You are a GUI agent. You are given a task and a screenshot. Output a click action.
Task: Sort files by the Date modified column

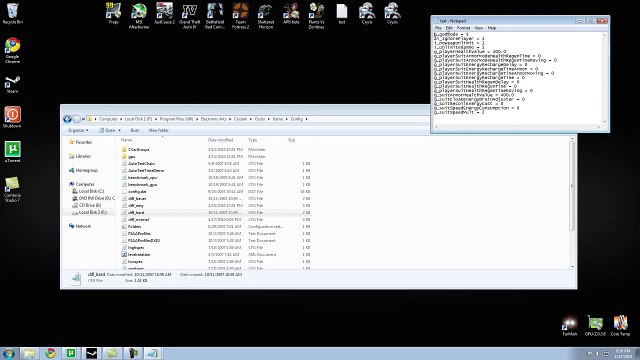point(220,140)
